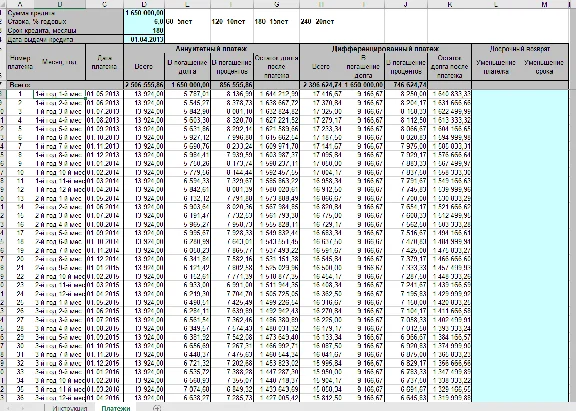The image size is (576, 411).
Task: Click the loan issue date cell 01.04.2013
Action: click(144, 39)
